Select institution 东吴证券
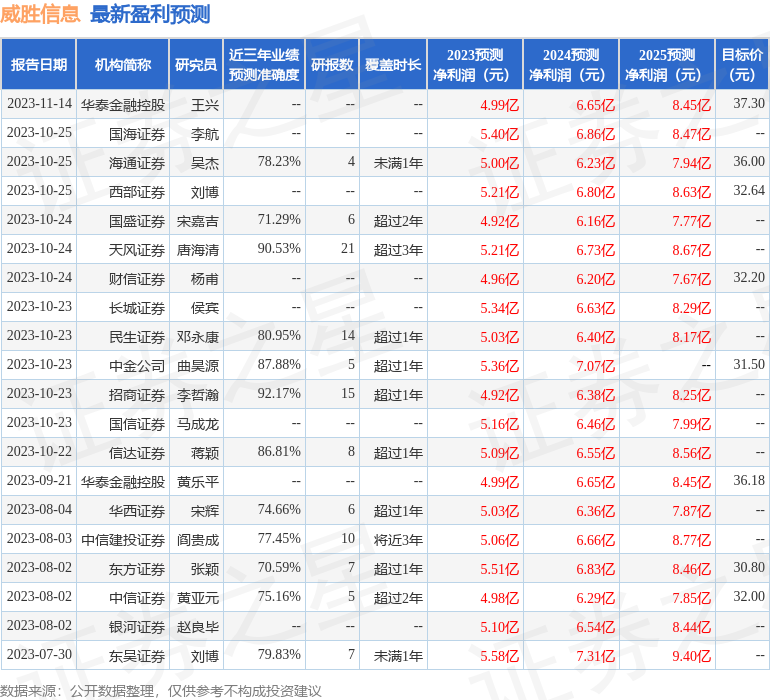Image resolution: width=770 pixels, height=700 pixels. [137, 655]
